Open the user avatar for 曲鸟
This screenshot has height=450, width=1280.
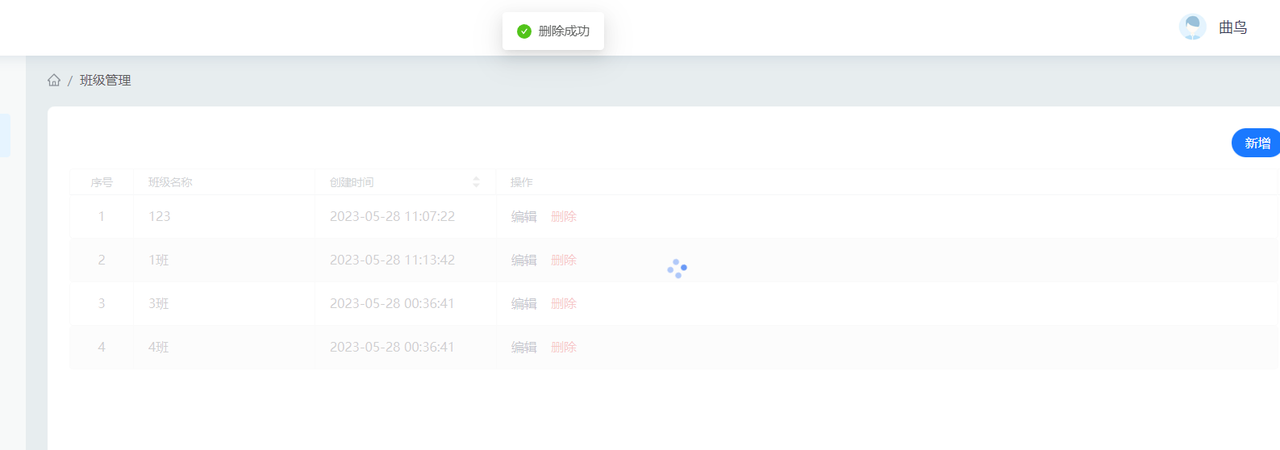[x=1192, y=27]
